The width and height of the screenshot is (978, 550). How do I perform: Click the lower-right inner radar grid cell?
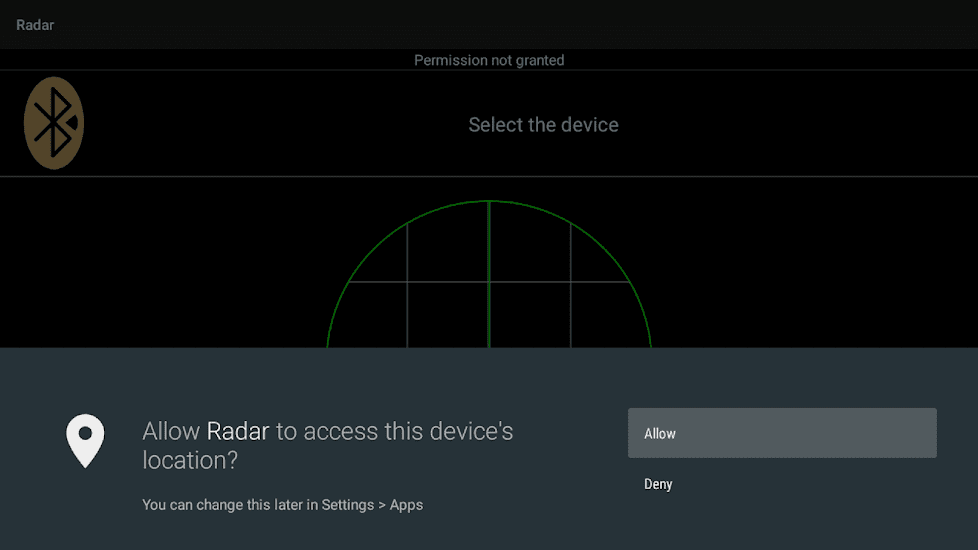pos(530,315)
